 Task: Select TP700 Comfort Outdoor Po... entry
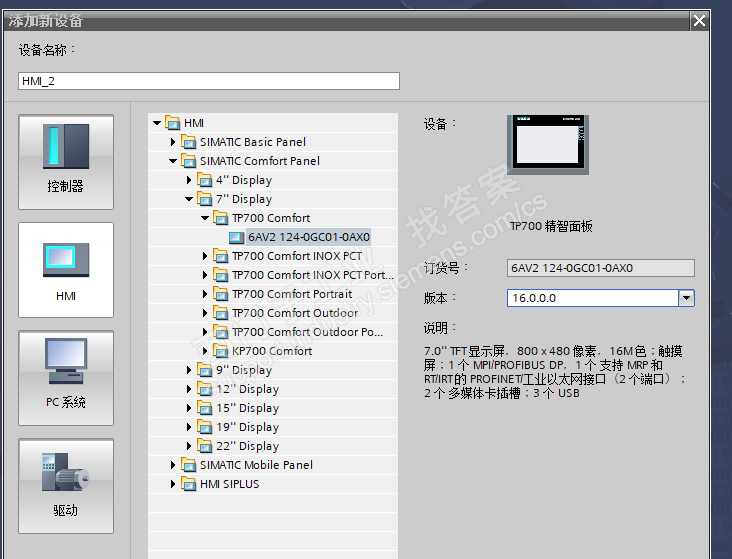(x=308, y=332)
